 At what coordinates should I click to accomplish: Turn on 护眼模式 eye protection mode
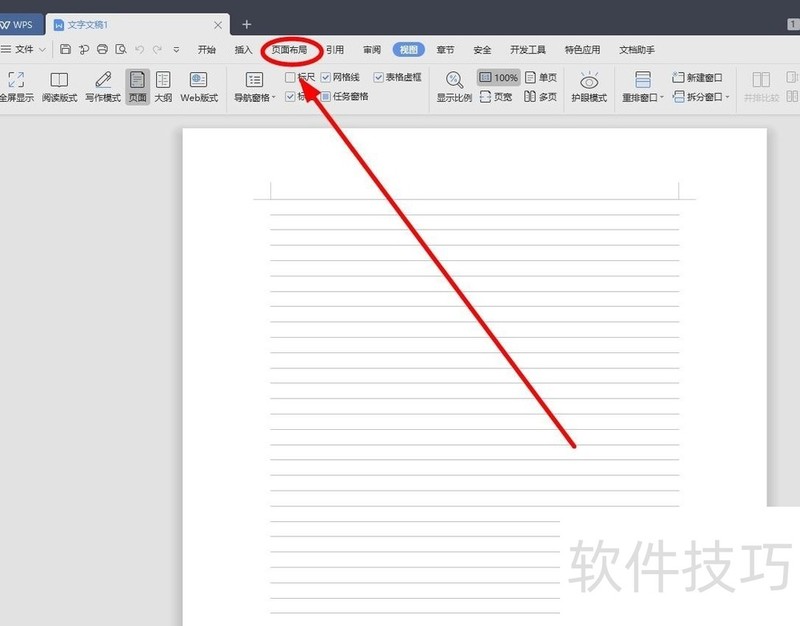coord(589,82)
